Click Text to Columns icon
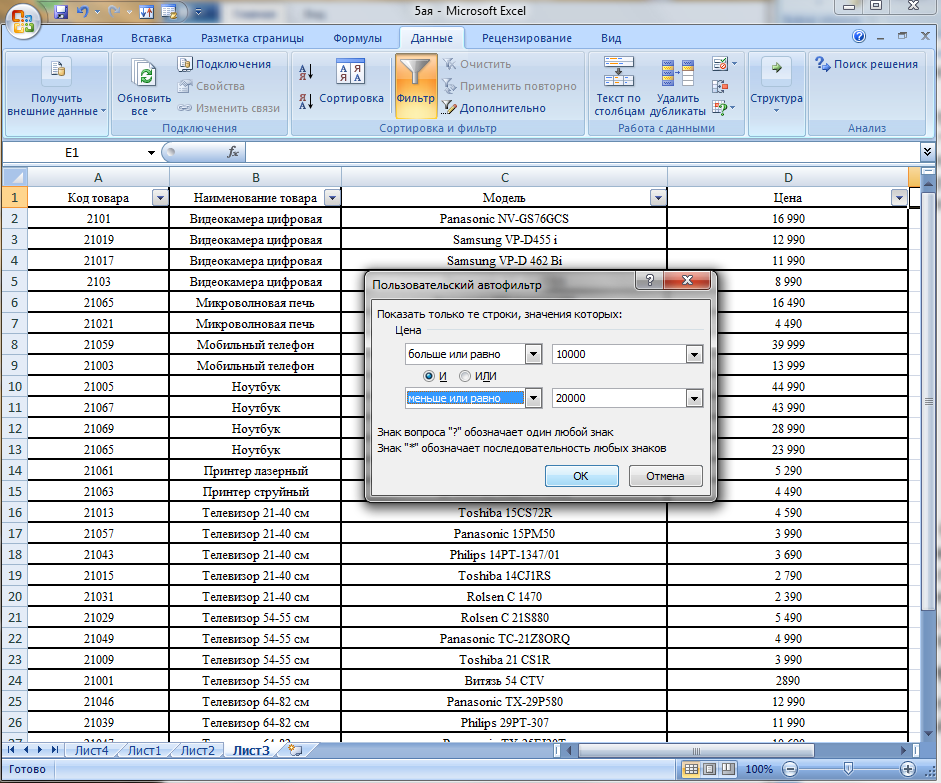941x783 pixels. pyautogui.click(x=619, y=71)
